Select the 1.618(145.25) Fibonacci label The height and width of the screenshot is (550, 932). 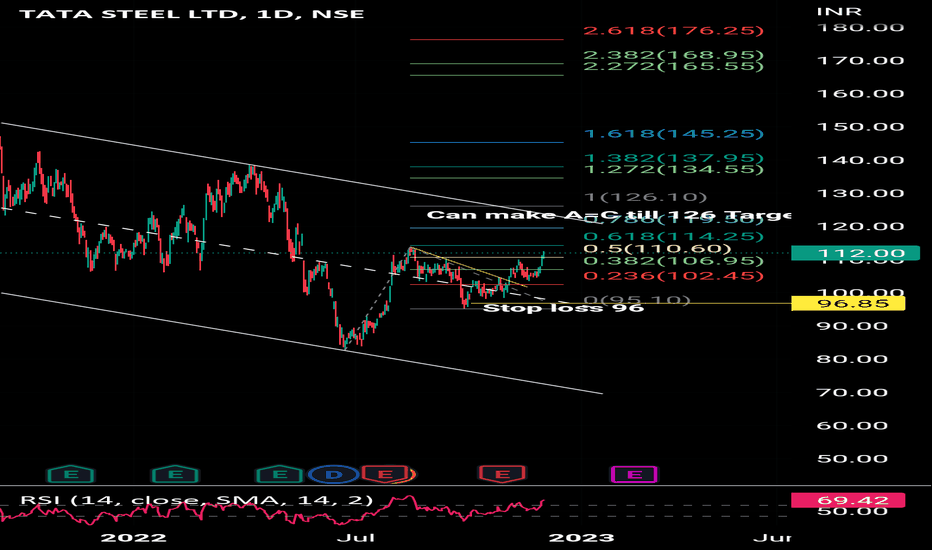tap(673, 134)
